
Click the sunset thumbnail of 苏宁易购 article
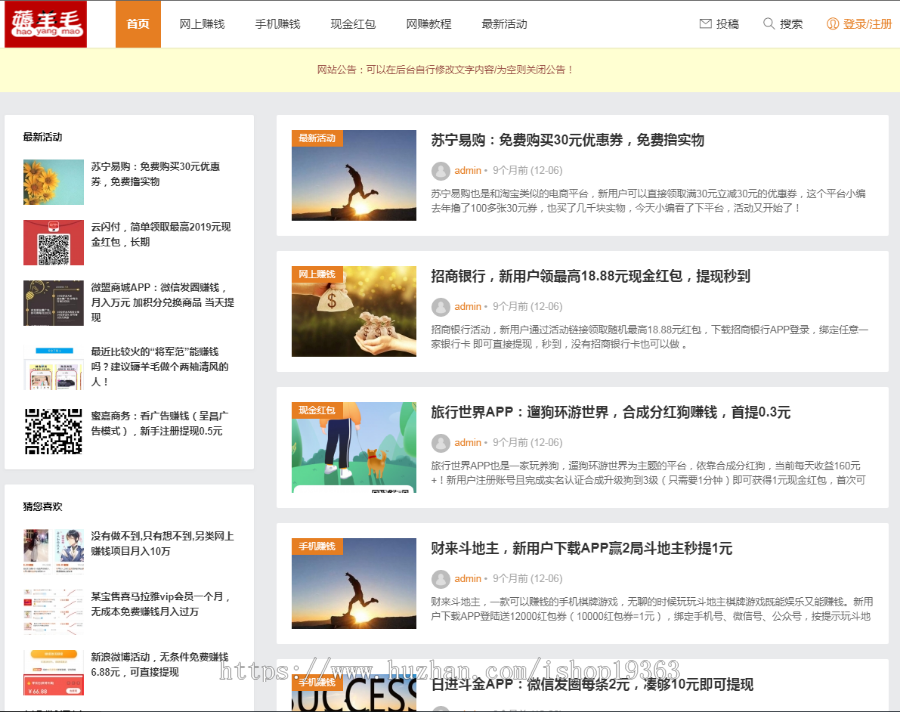[x=353, y=175]
